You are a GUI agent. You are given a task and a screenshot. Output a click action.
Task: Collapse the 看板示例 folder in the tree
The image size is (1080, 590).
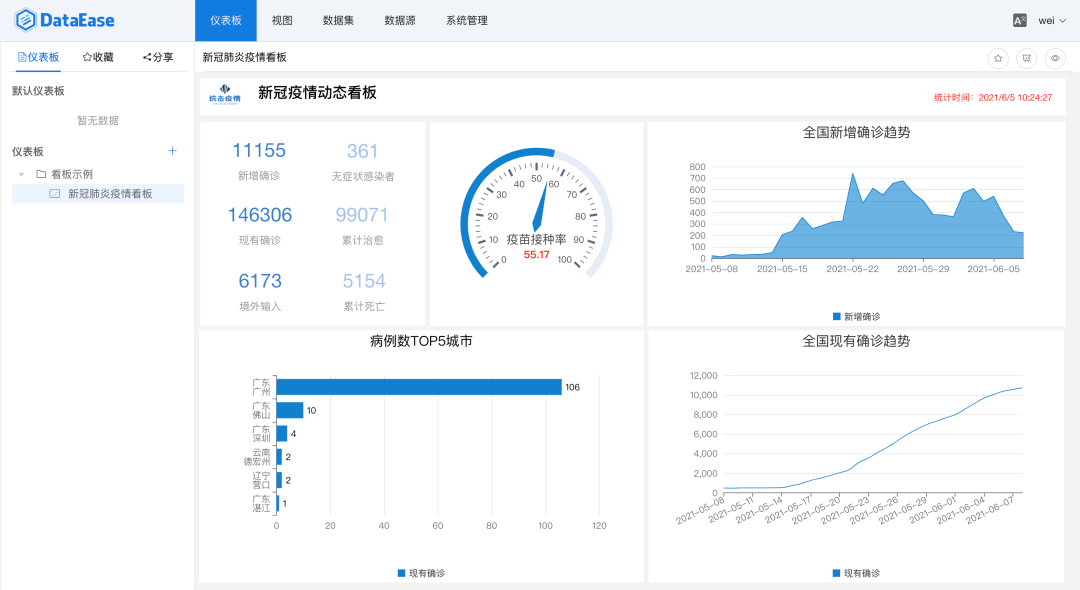[21, 174]
